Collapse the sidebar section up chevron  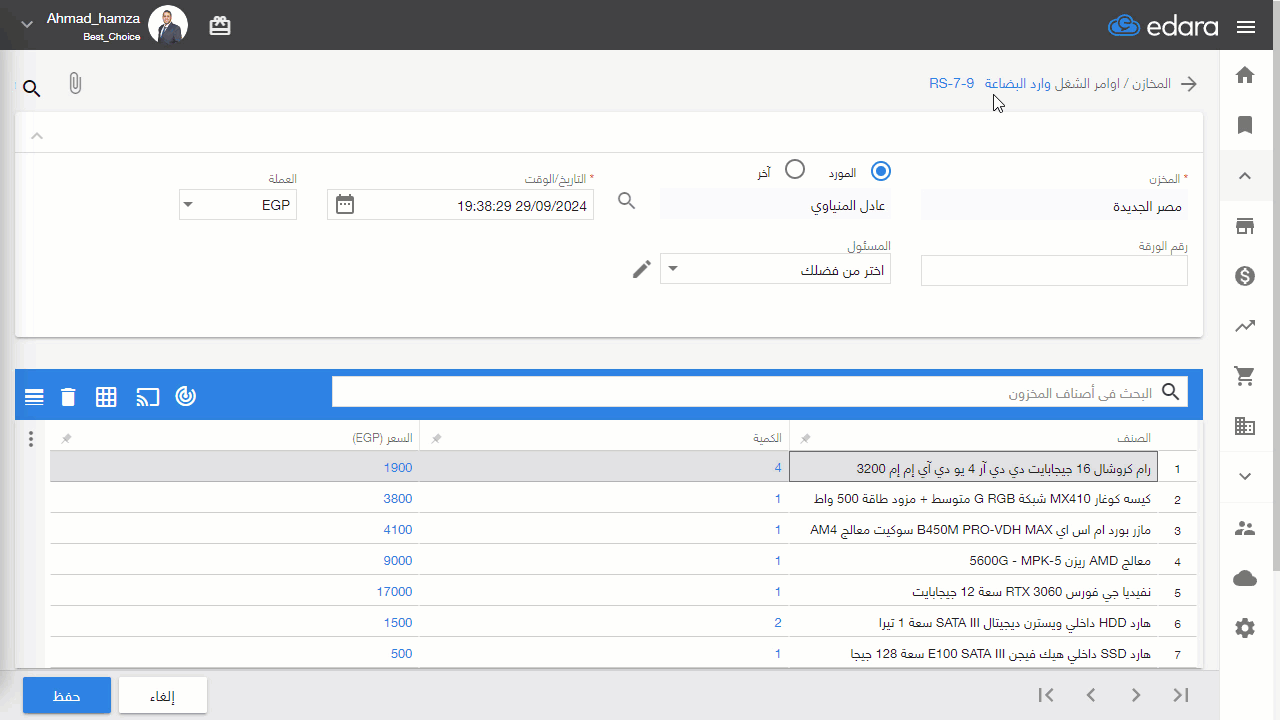point(1245,176)
